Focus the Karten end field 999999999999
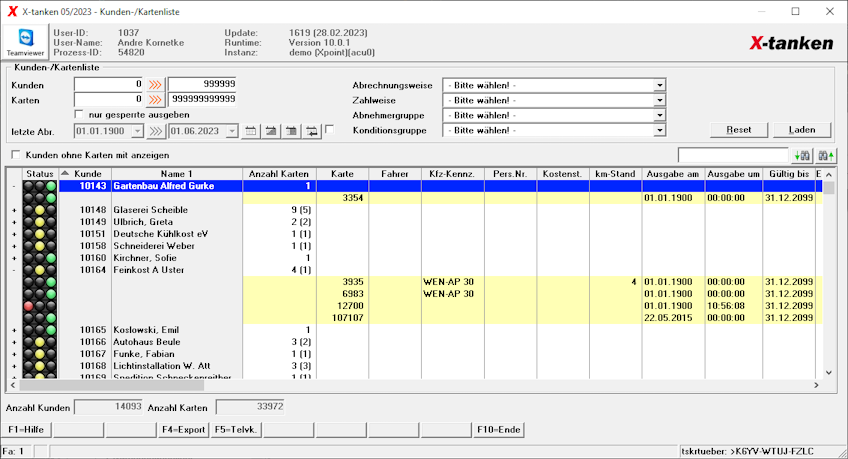This screenshot has height=459, width=848. pyautogui.click(x=202, y=99)
